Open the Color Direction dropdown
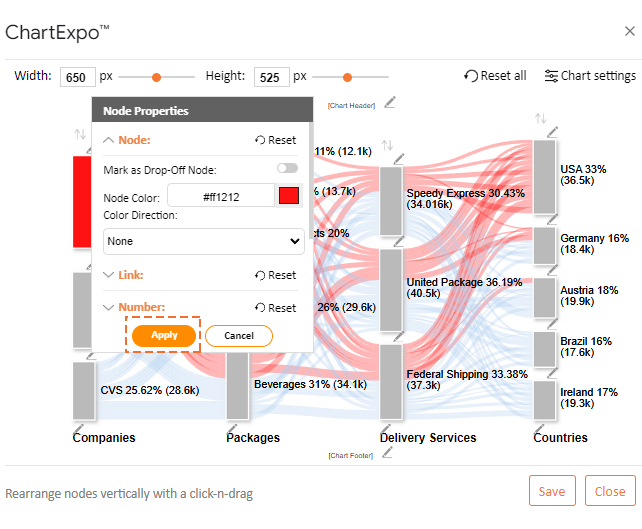Image resolution: width=642 pixels, height=529 pixels. tap(203, 241)
